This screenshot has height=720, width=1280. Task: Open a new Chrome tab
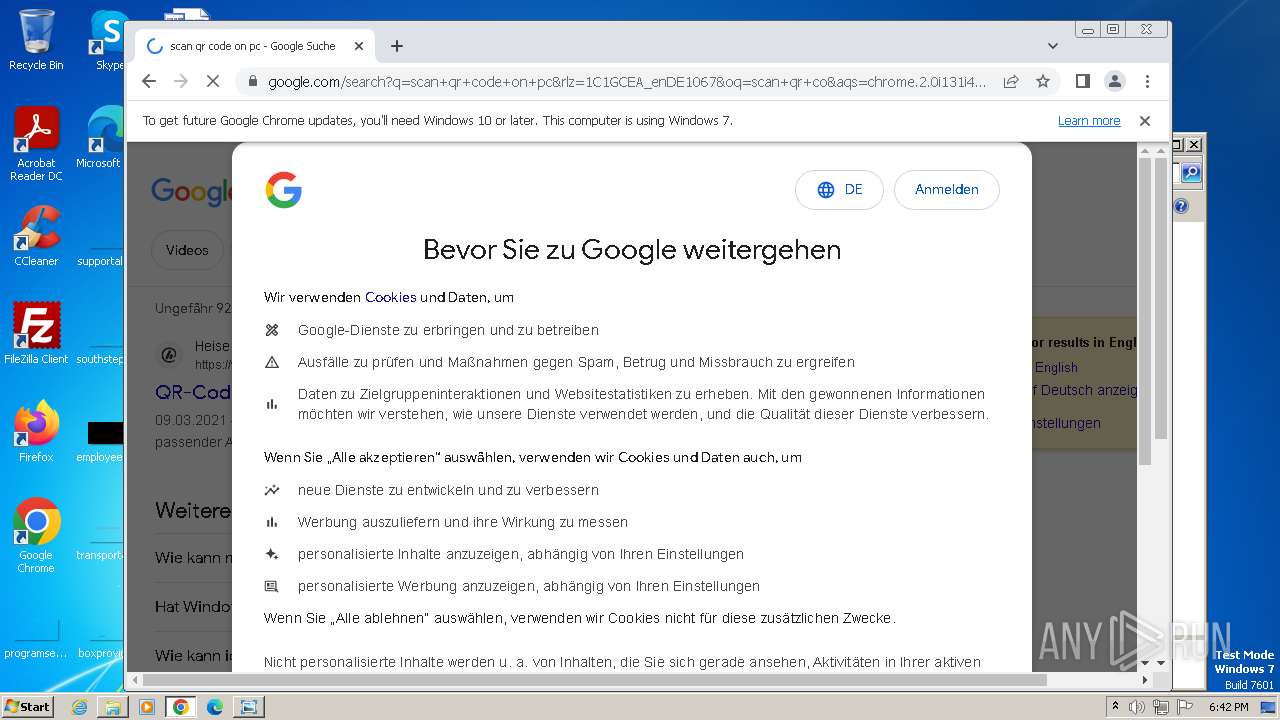tap(397, 46)
